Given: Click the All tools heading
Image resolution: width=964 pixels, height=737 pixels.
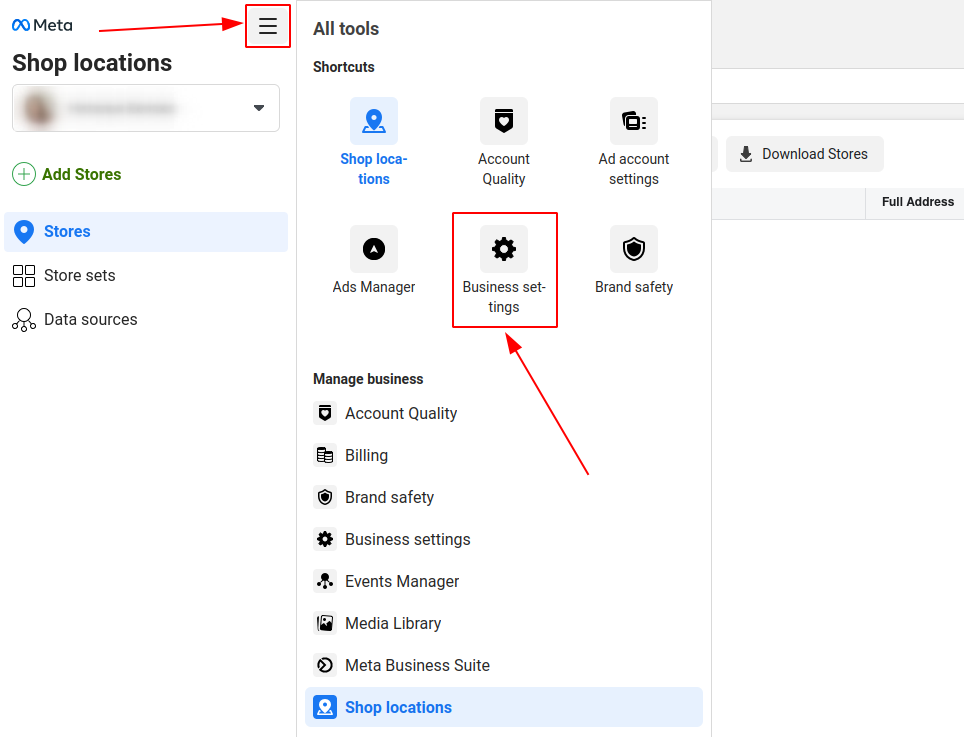Looking at the screenshot, I should (x=346, y=29).
